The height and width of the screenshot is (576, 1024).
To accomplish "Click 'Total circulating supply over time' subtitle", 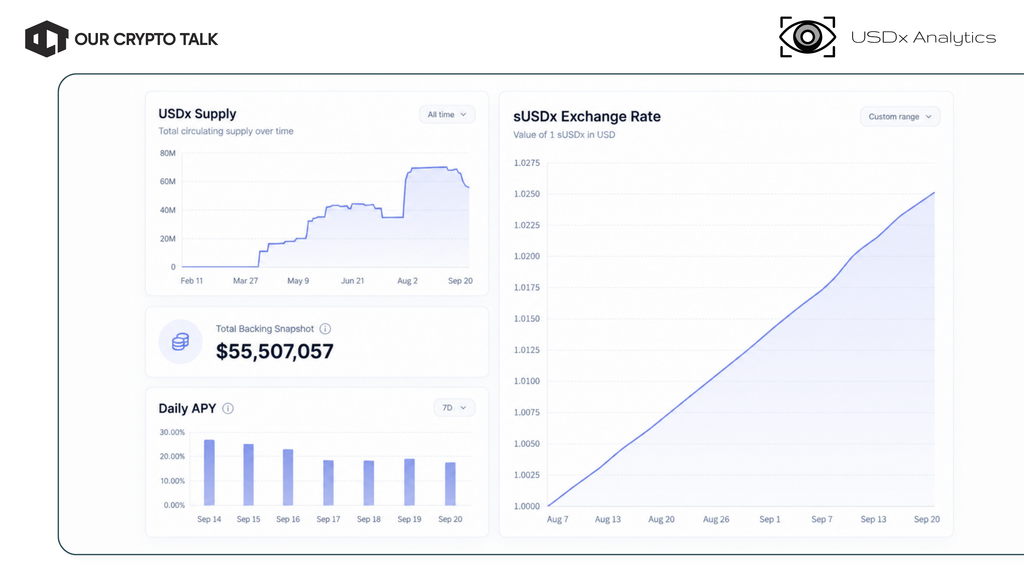I will click(226, 131).
